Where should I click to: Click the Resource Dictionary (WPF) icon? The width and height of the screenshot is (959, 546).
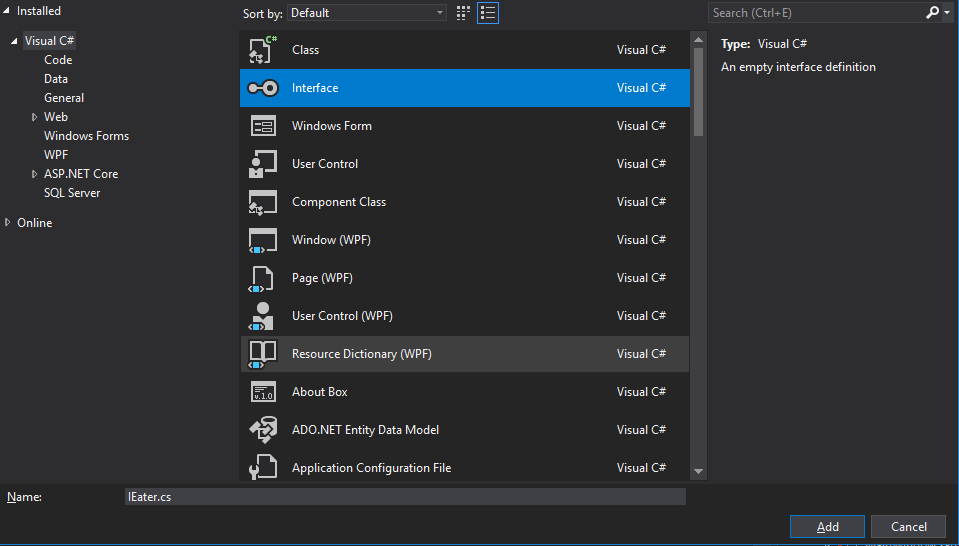(x=263, y=354)
